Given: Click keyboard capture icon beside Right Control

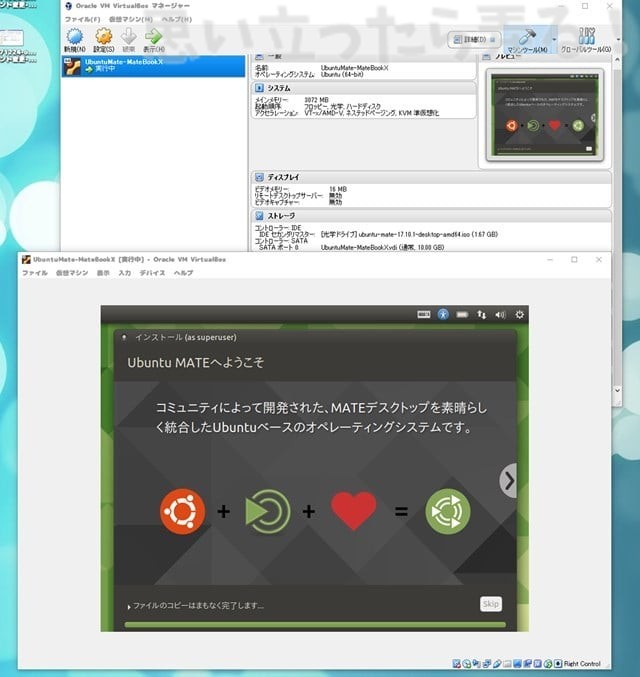Looking at the screenshot, I should pyautogui.click(x=558, y=664).
